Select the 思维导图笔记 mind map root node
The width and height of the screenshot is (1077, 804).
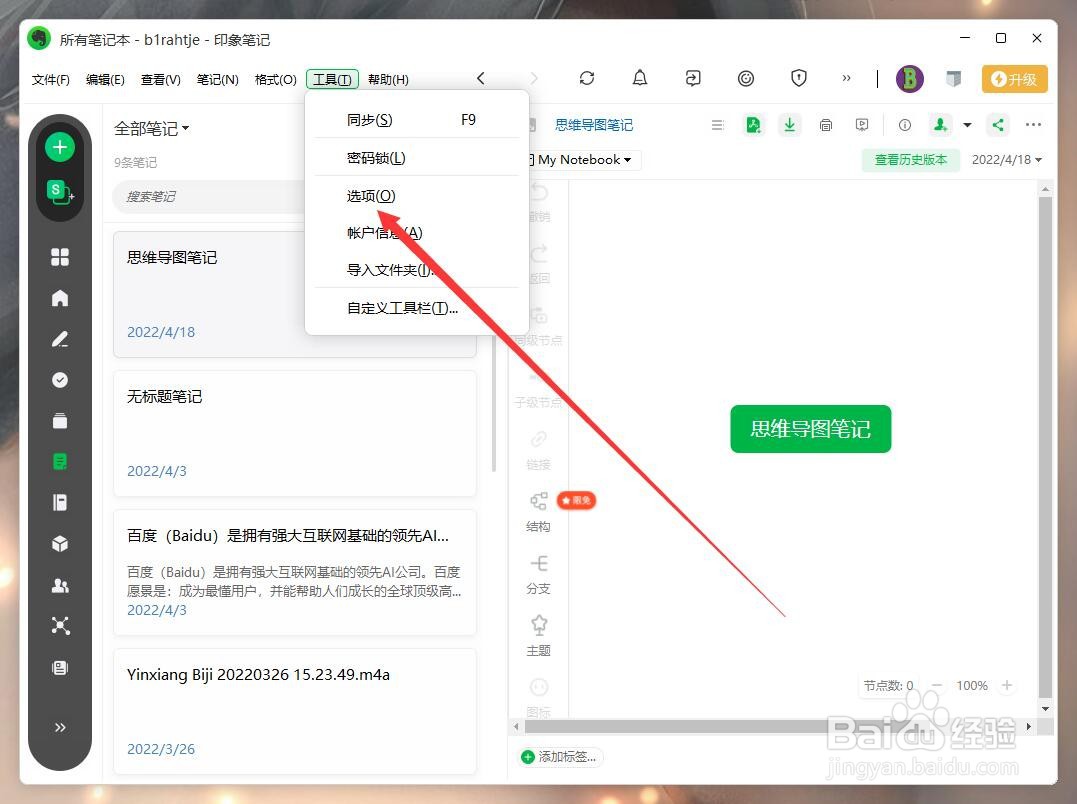[810, 429]
